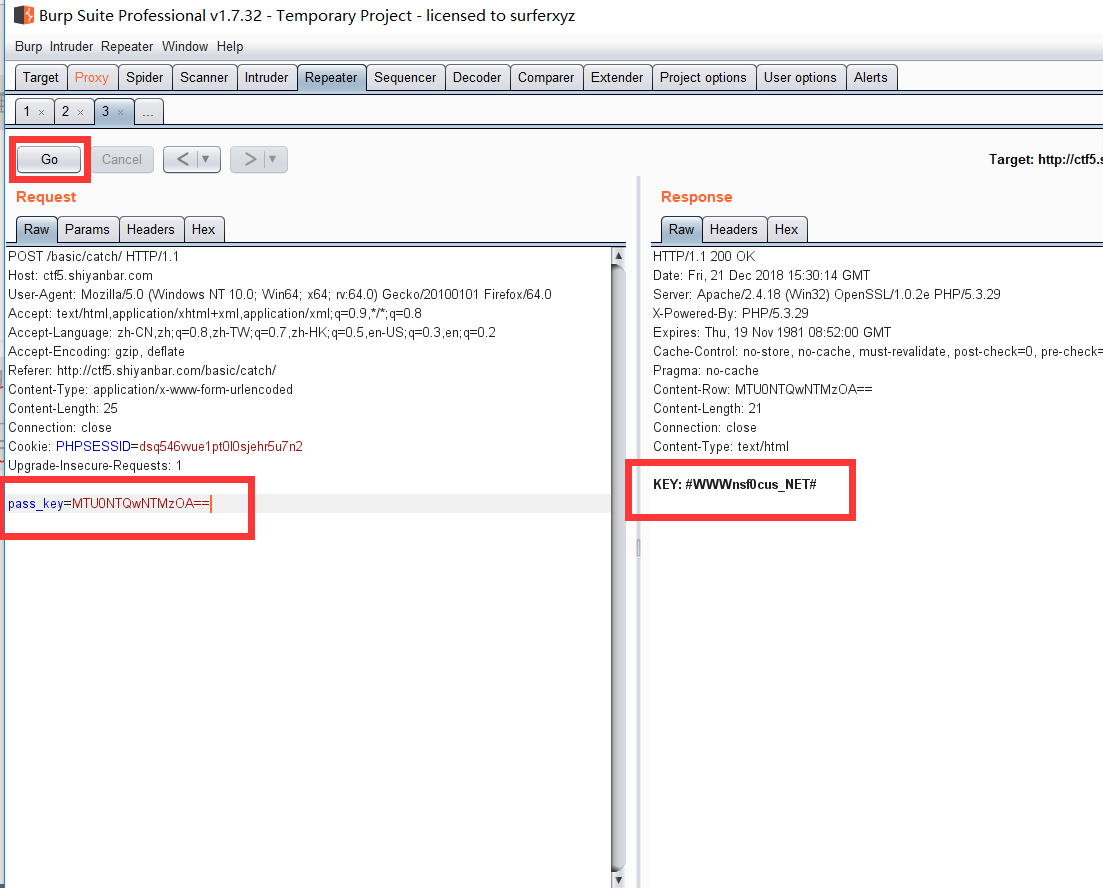Click the Pragma: no-cache response header

click(706, 370)
